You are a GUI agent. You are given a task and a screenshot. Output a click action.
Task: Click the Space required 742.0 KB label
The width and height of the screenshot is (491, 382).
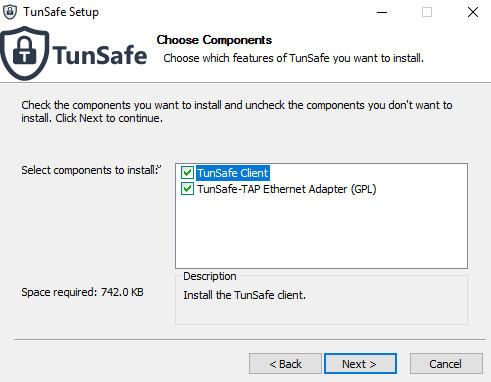coord(82,292)
